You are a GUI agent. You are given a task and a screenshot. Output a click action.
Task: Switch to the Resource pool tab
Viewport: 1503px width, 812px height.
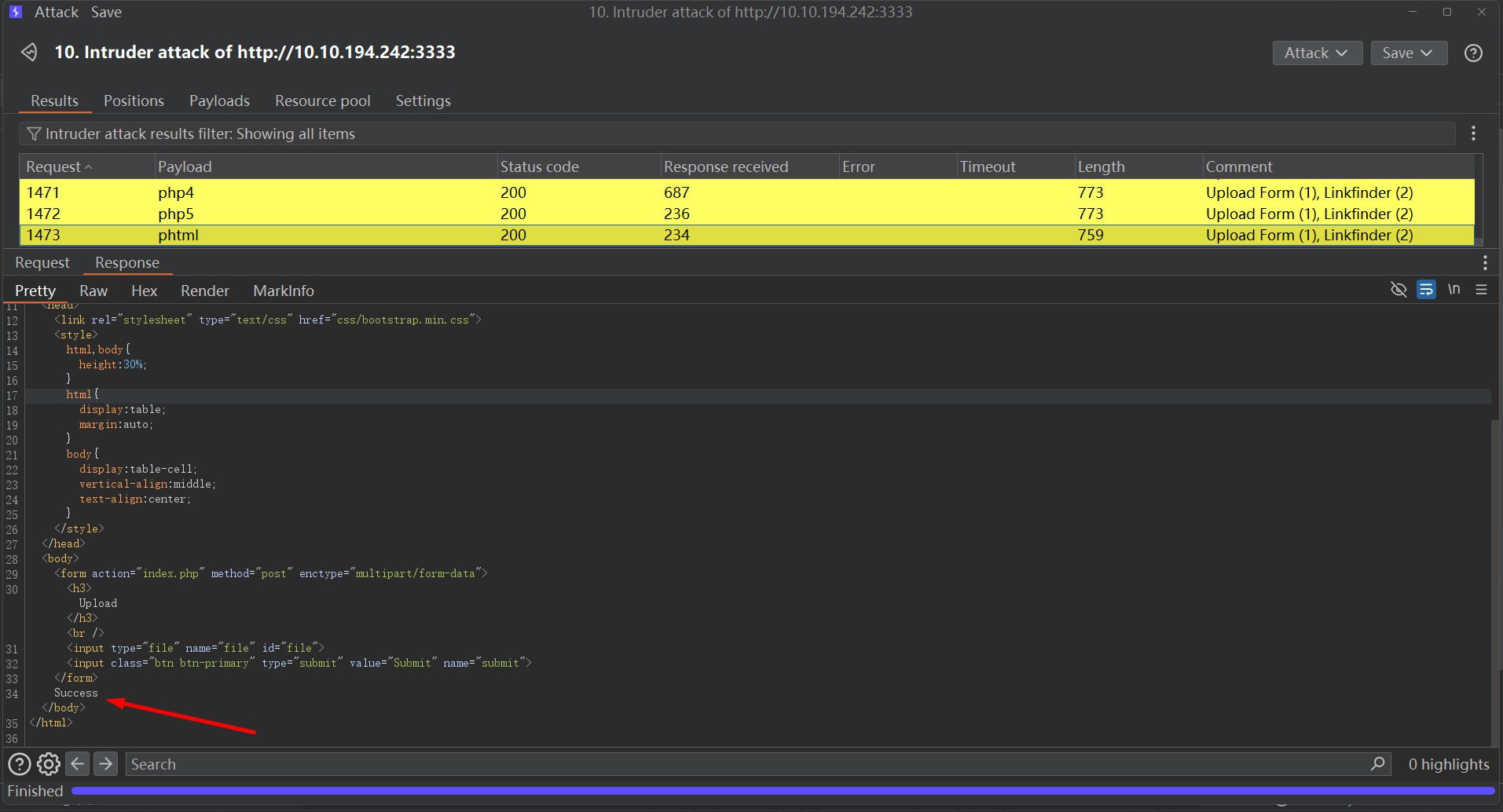[322, 101]
